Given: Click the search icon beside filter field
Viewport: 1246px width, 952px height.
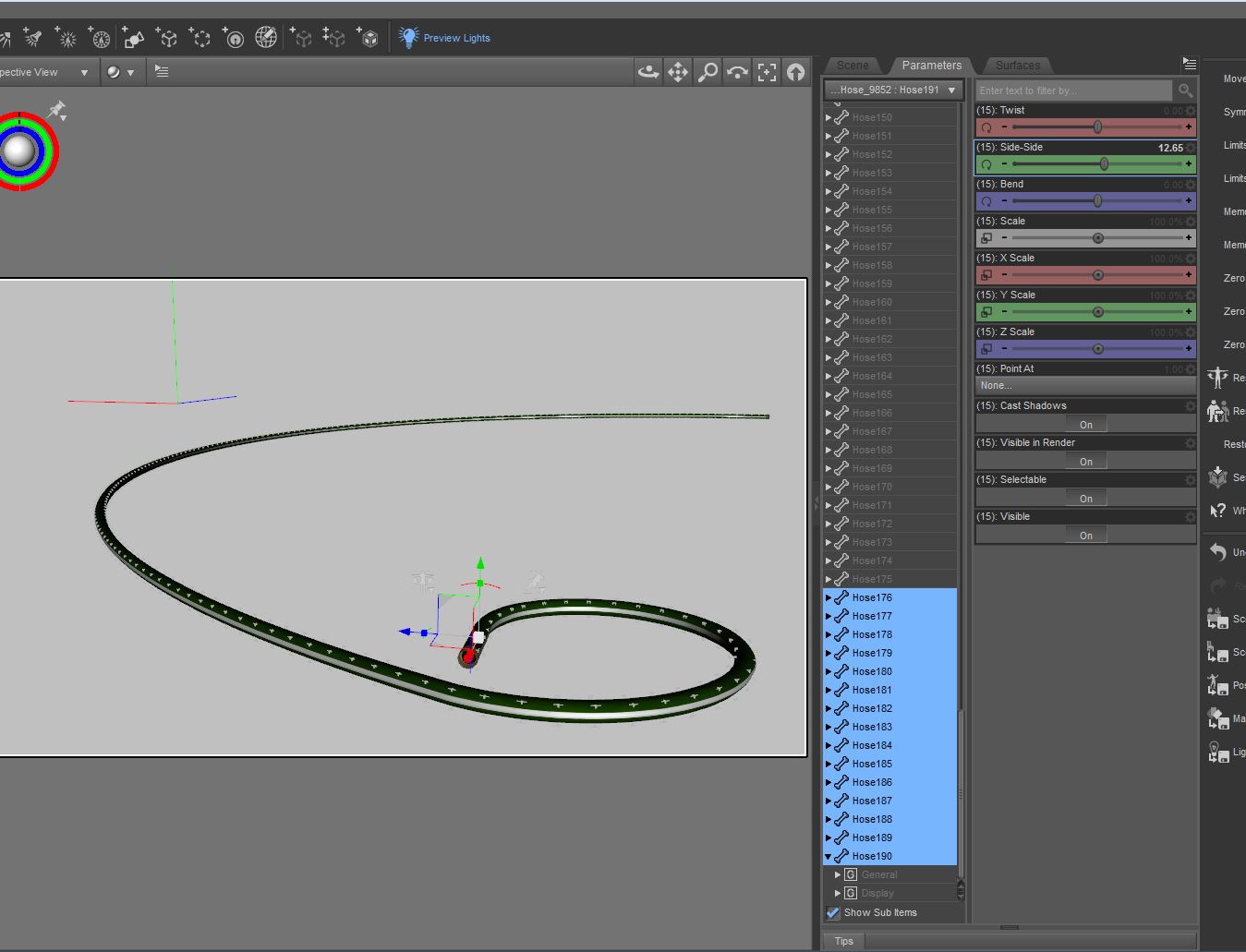Looking at the screenshot, I should pos(1185,90).
